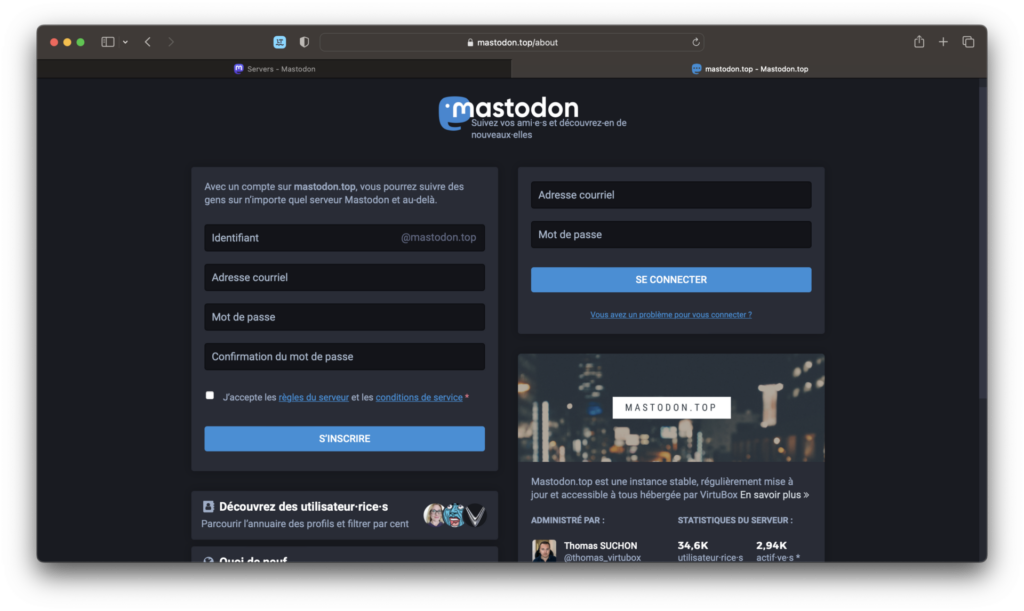Open the règles du serveur link
Image resolution: width=1024 pixels, height=611 pixels.
pyautogui.click(x=313, y=397)
